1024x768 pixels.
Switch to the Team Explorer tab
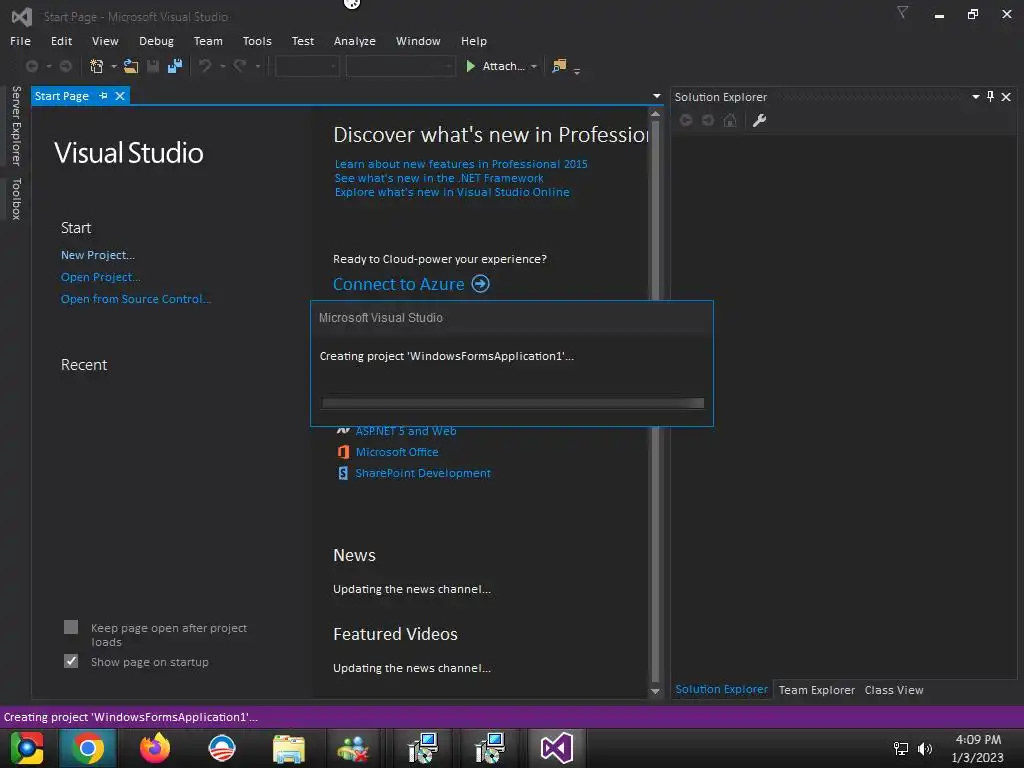(x=816, y=690)
